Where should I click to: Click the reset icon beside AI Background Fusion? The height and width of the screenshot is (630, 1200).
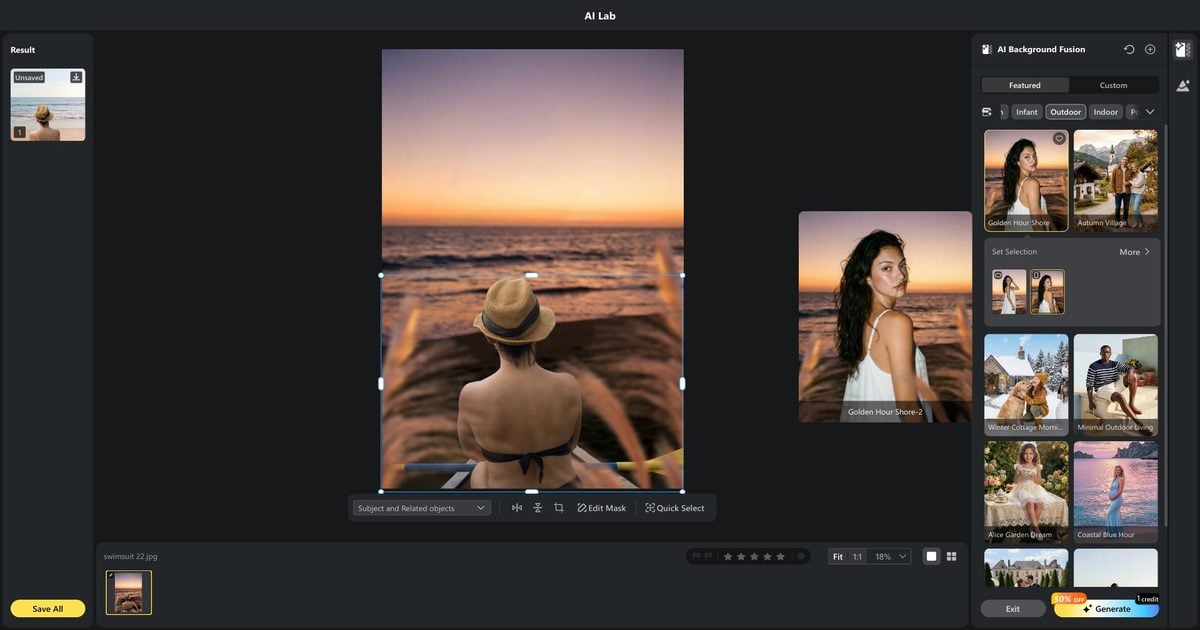(1129, 49)
